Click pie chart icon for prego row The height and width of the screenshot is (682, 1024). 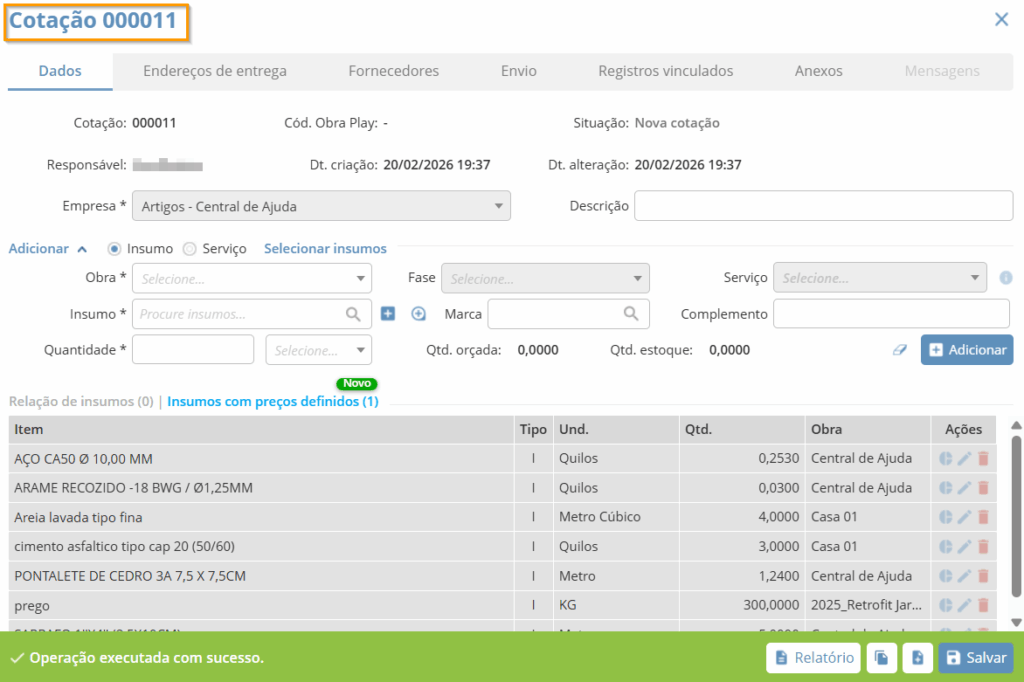tap(946, 605)
